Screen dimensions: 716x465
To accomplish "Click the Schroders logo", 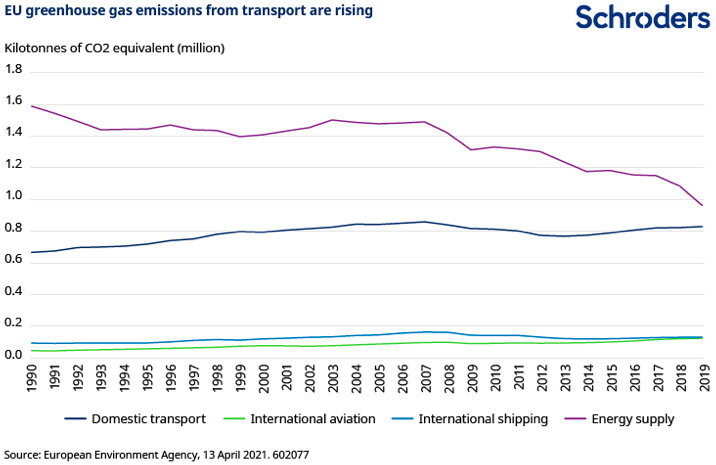I will (x=642, y=18).
